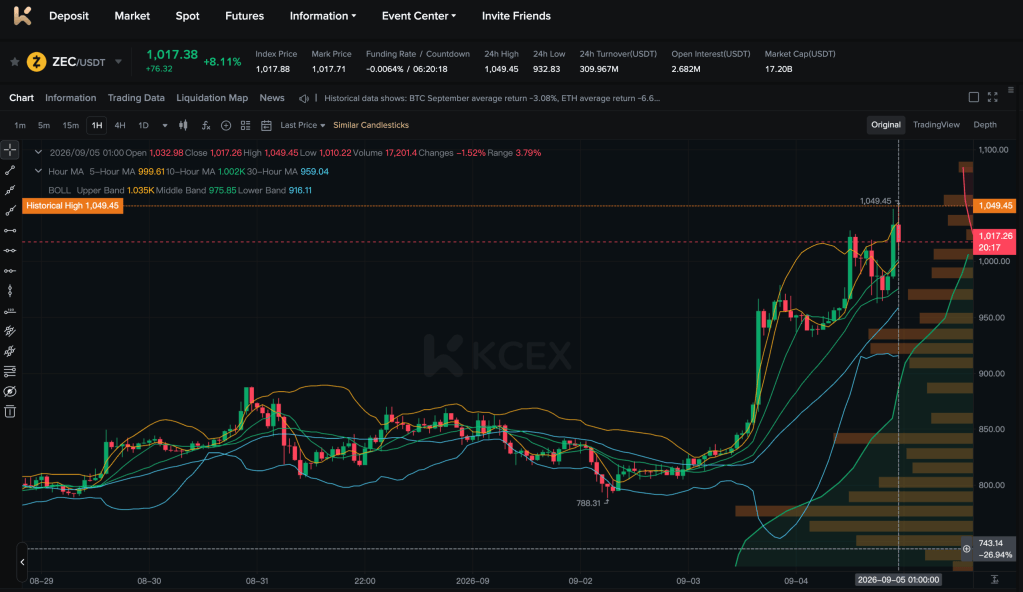Click the icon at the right of time axis
Image resolution: width=1023 pixels, height=592 pixels.
(994, 580)
